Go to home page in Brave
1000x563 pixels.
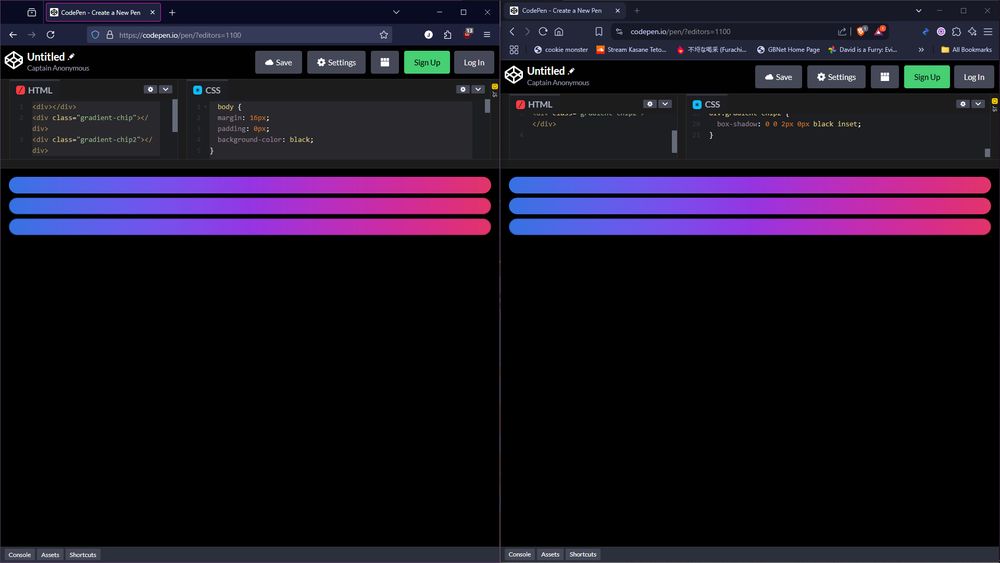[559, 31]
